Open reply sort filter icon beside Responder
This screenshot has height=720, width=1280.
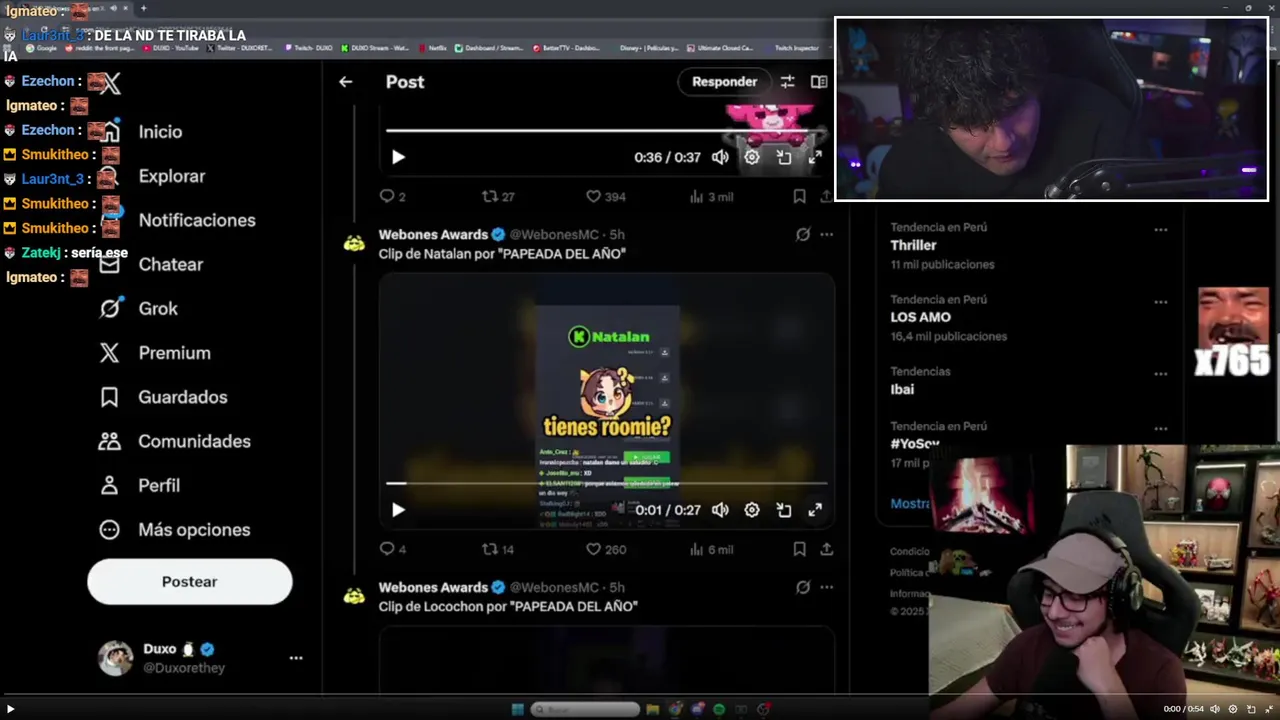(787, 82)
